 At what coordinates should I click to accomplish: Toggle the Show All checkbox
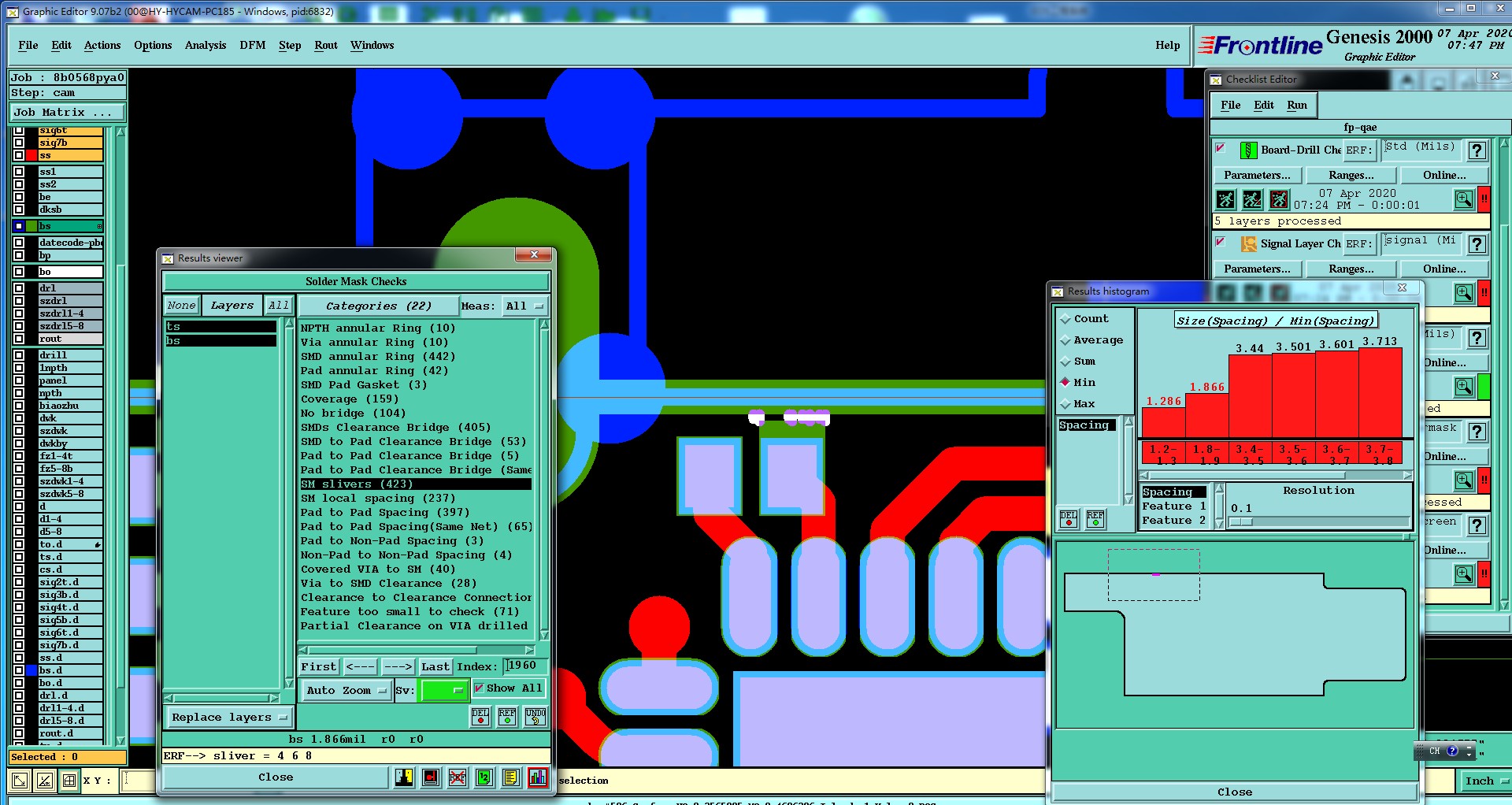pyautogui.click(x=479, y=688)
